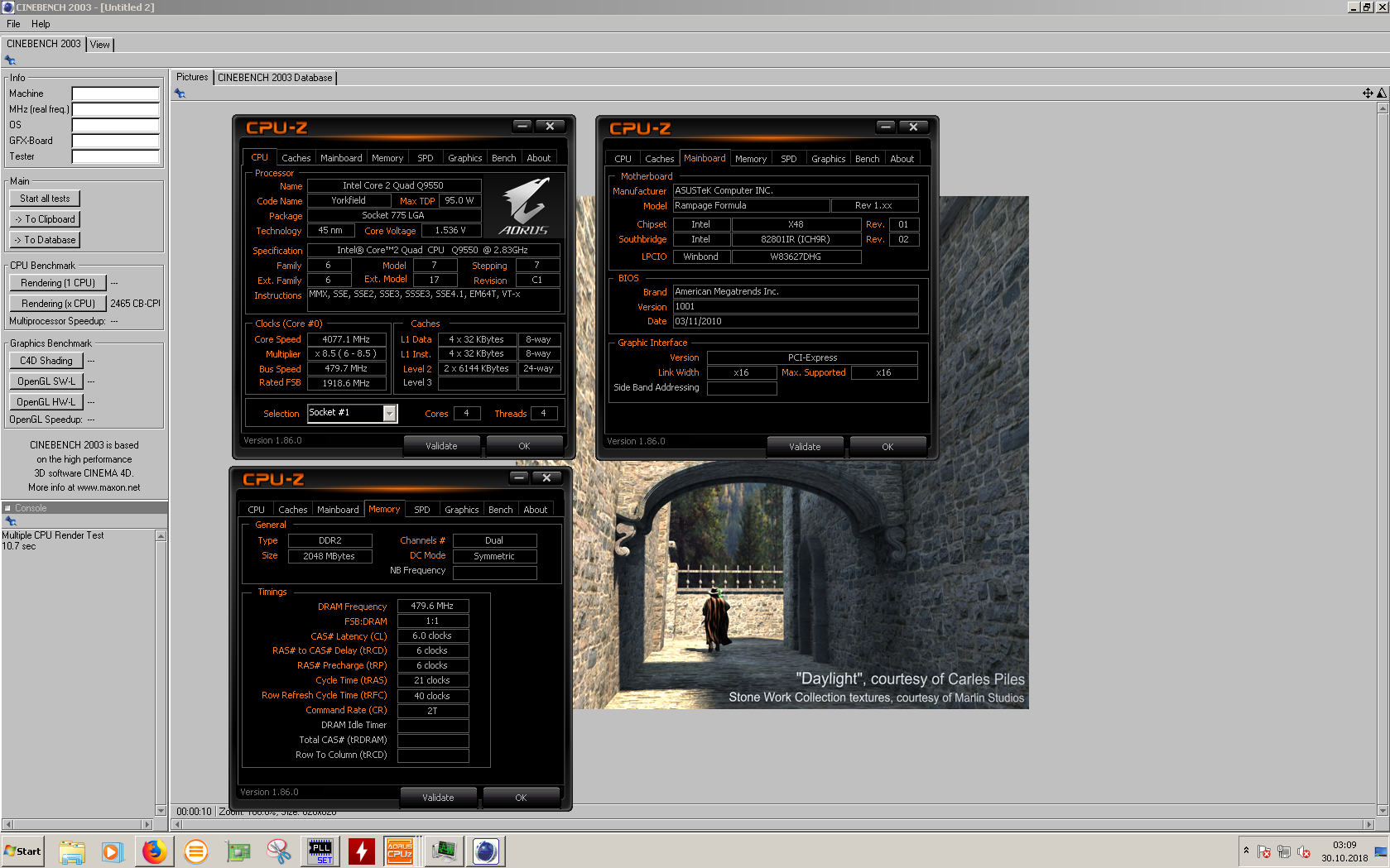This screenshot has height=868, width=1390.
Task: Run the OpenGL SW-L benchmark
Action: coord(46,381)
